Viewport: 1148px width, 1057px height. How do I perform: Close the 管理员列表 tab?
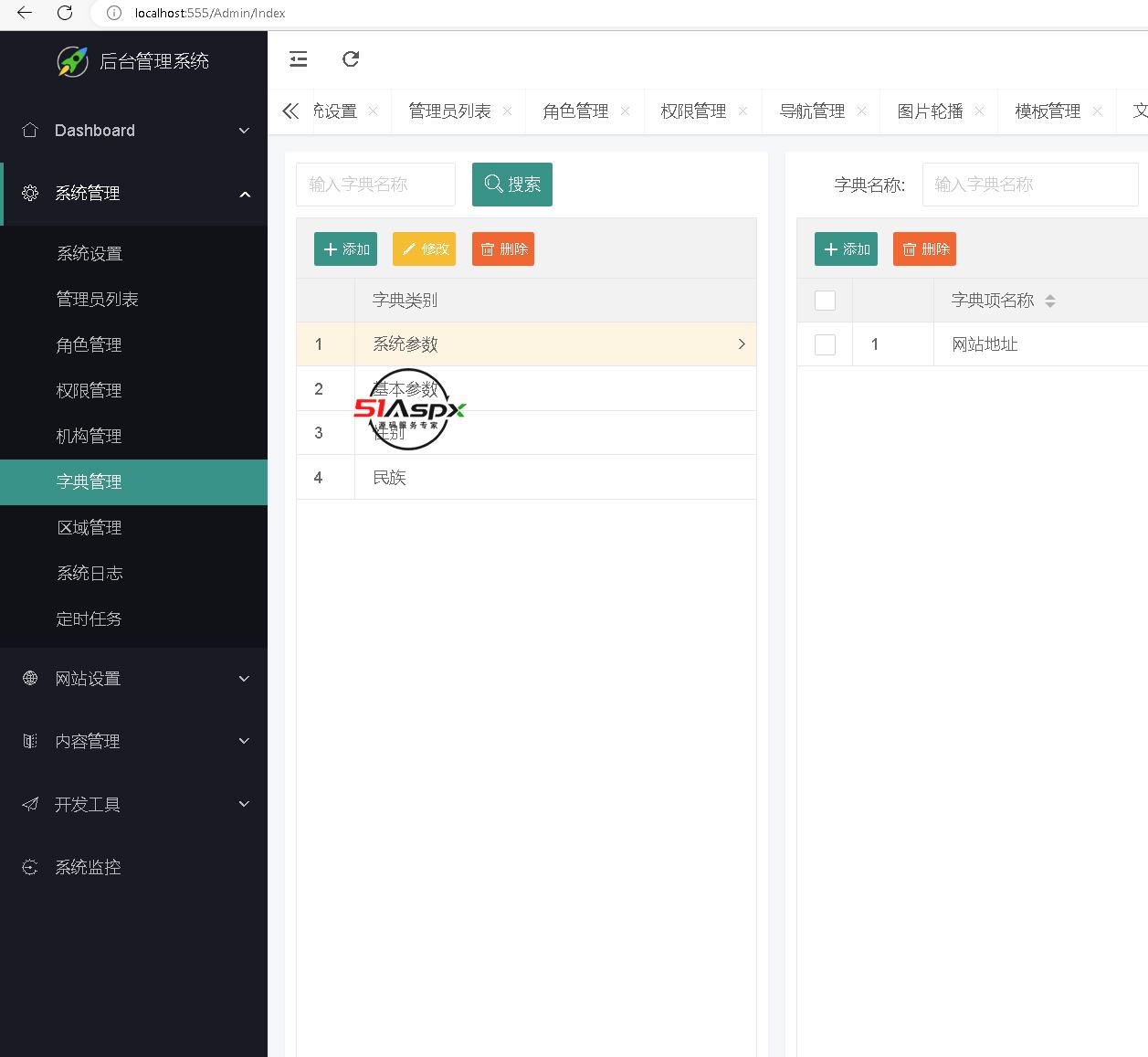click(507, 111)
